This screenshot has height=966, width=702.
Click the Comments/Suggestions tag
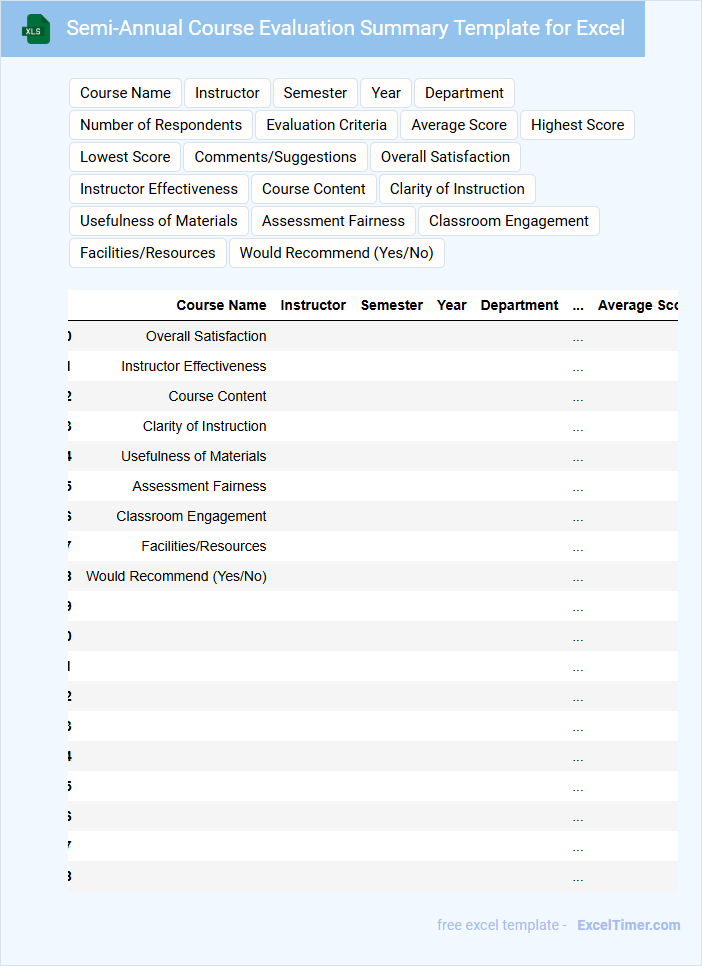pos(275,157)
